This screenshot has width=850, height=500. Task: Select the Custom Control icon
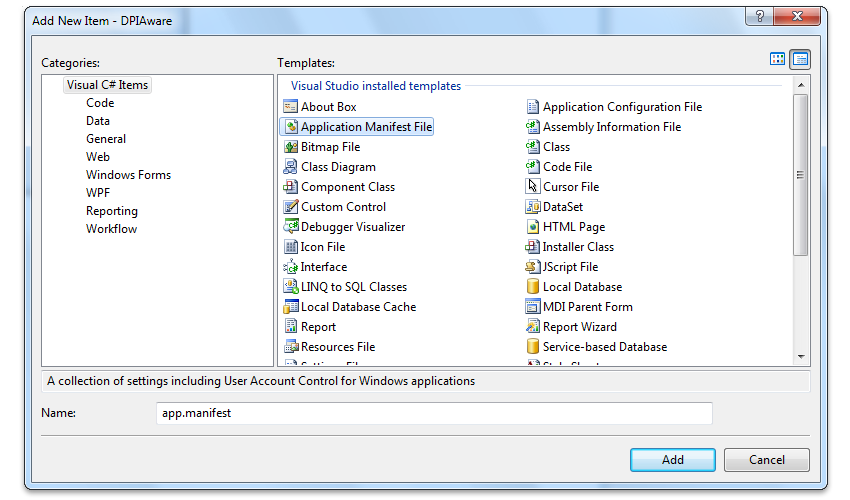291,207
